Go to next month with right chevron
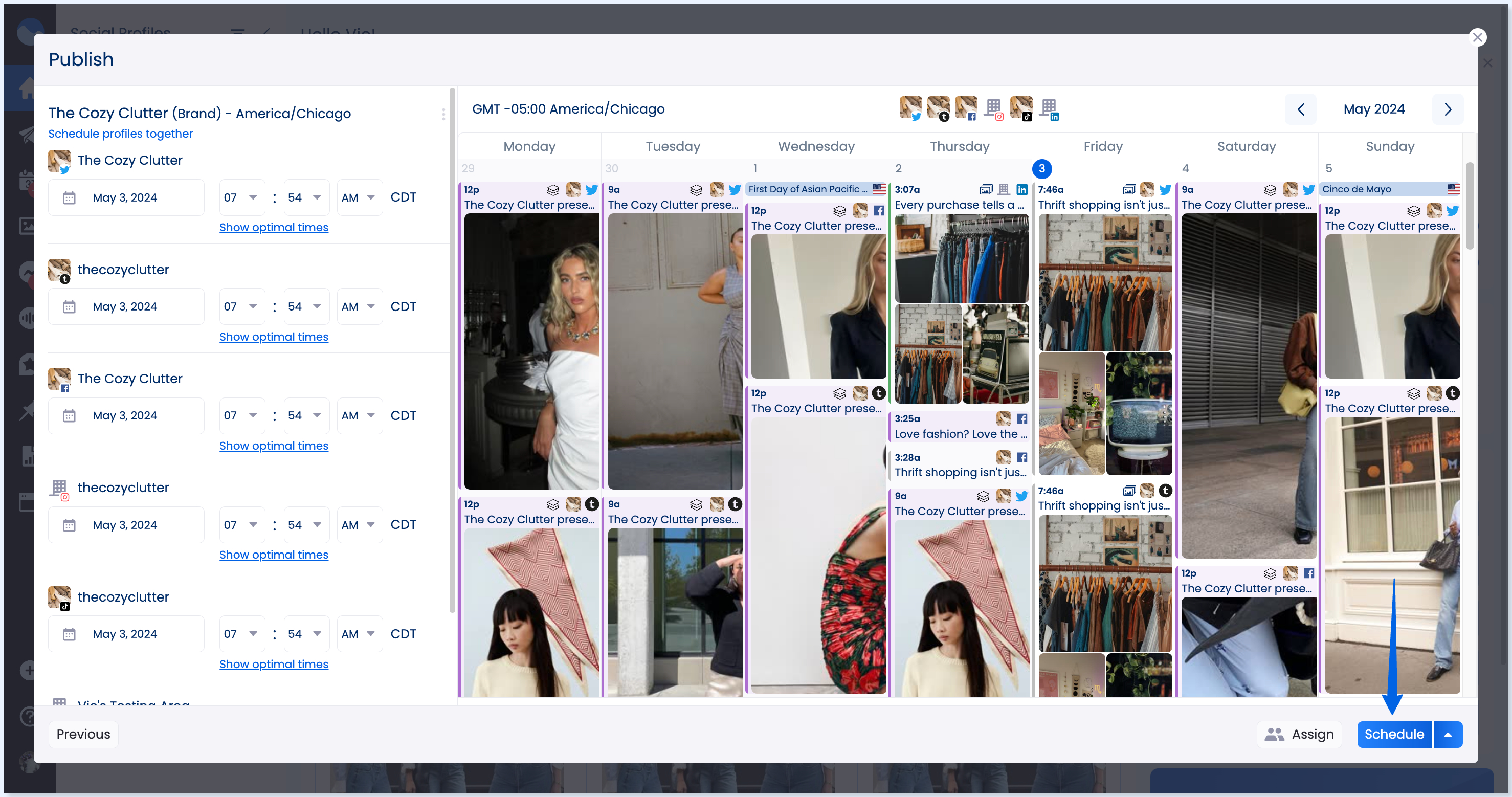Image resolution: width=1512 pixels, height=797 pixels. [x=1448, y=109]
